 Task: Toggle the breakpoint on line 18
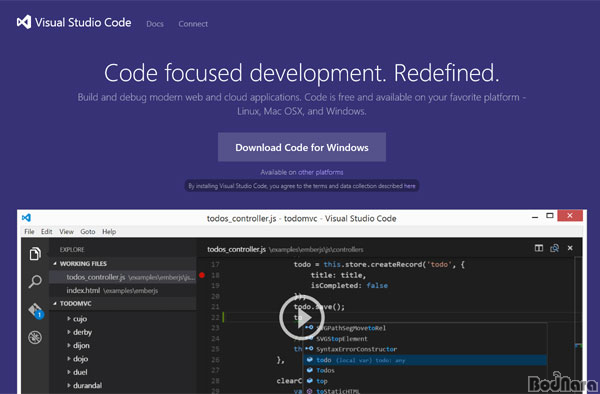(202, 275)
